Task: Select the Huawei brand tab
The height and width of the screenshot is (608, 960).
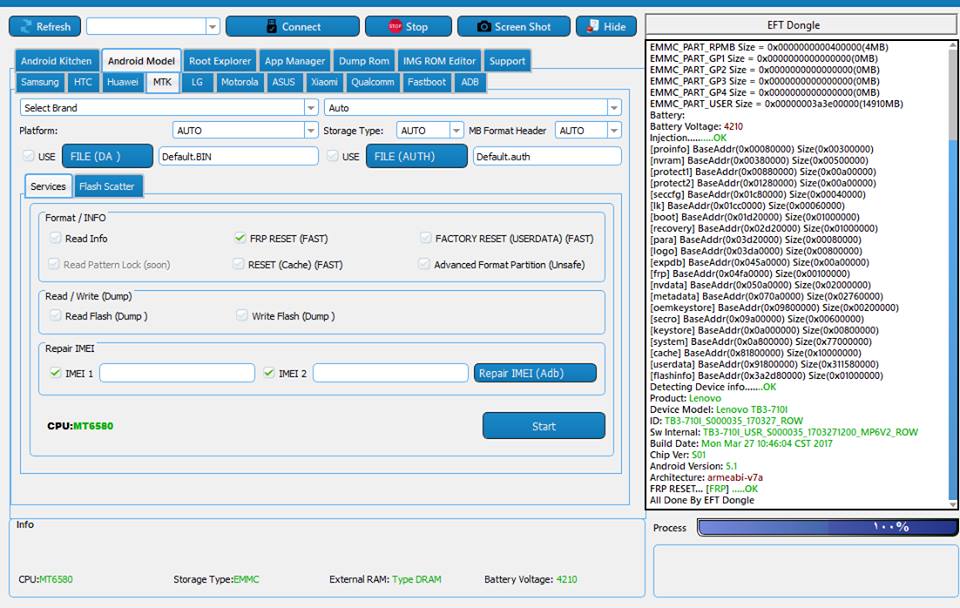Action: 122,81
